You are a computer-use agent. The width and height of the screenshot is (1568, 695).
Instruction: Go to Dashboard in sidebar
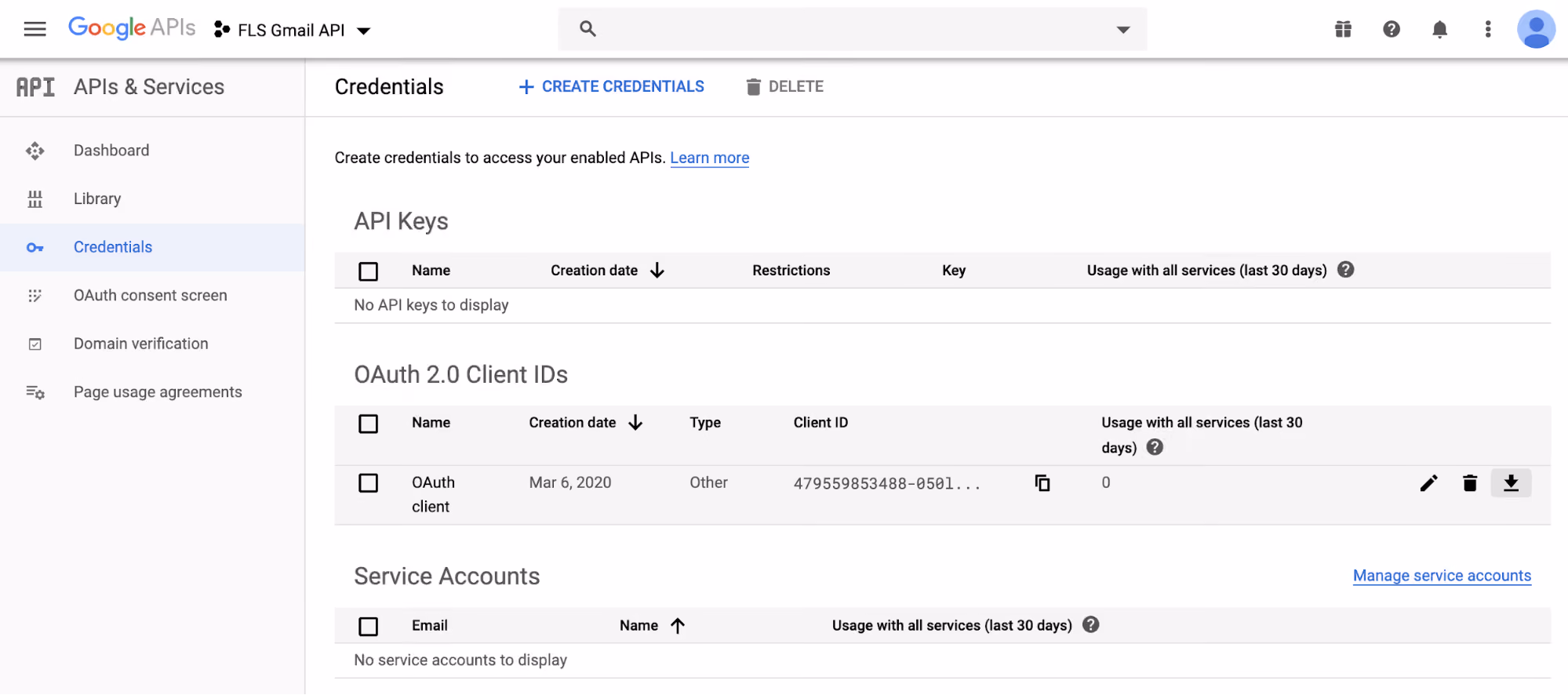152,151
